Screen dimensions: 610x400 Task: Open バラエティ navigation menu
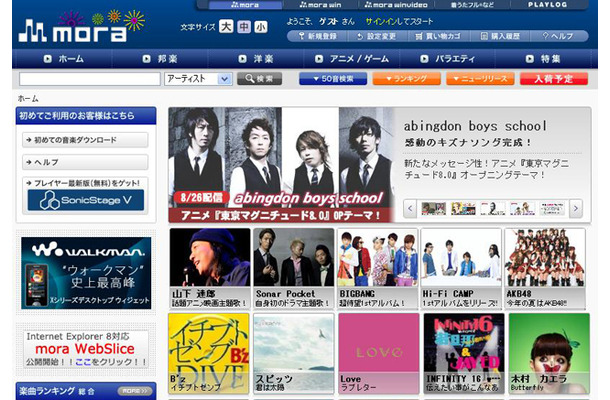pyautogui.click(x=447, y=59)
